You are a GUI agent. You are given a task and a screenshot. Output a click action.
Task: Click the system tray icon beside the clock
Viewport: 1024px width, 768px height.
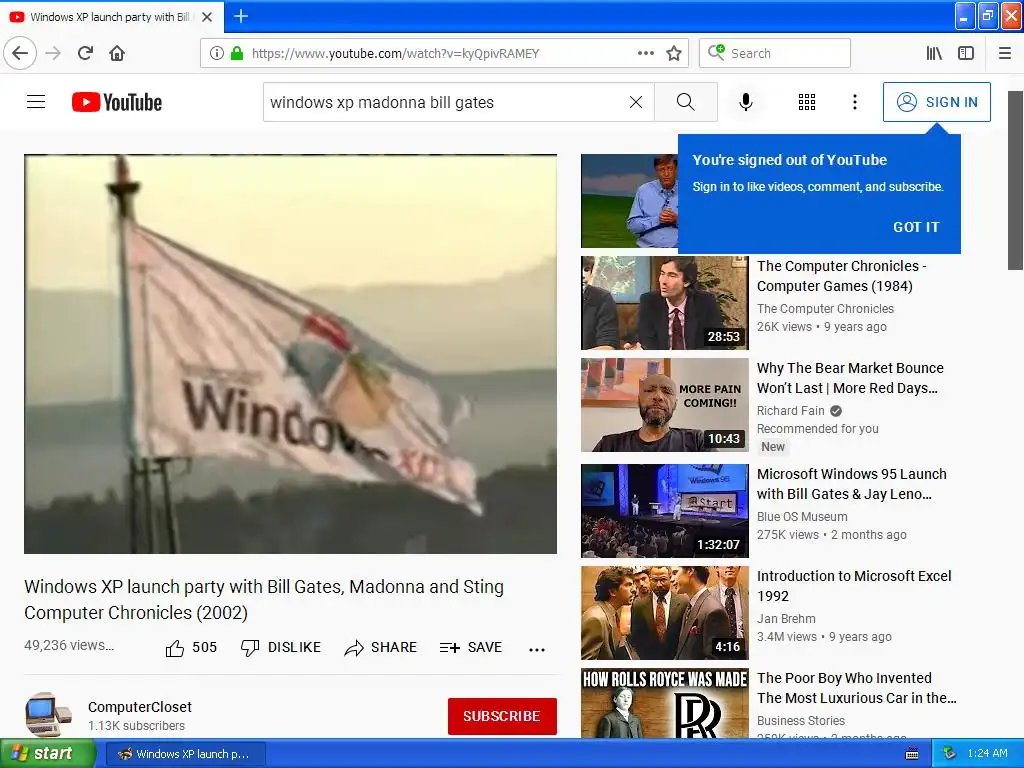(950, 754)
